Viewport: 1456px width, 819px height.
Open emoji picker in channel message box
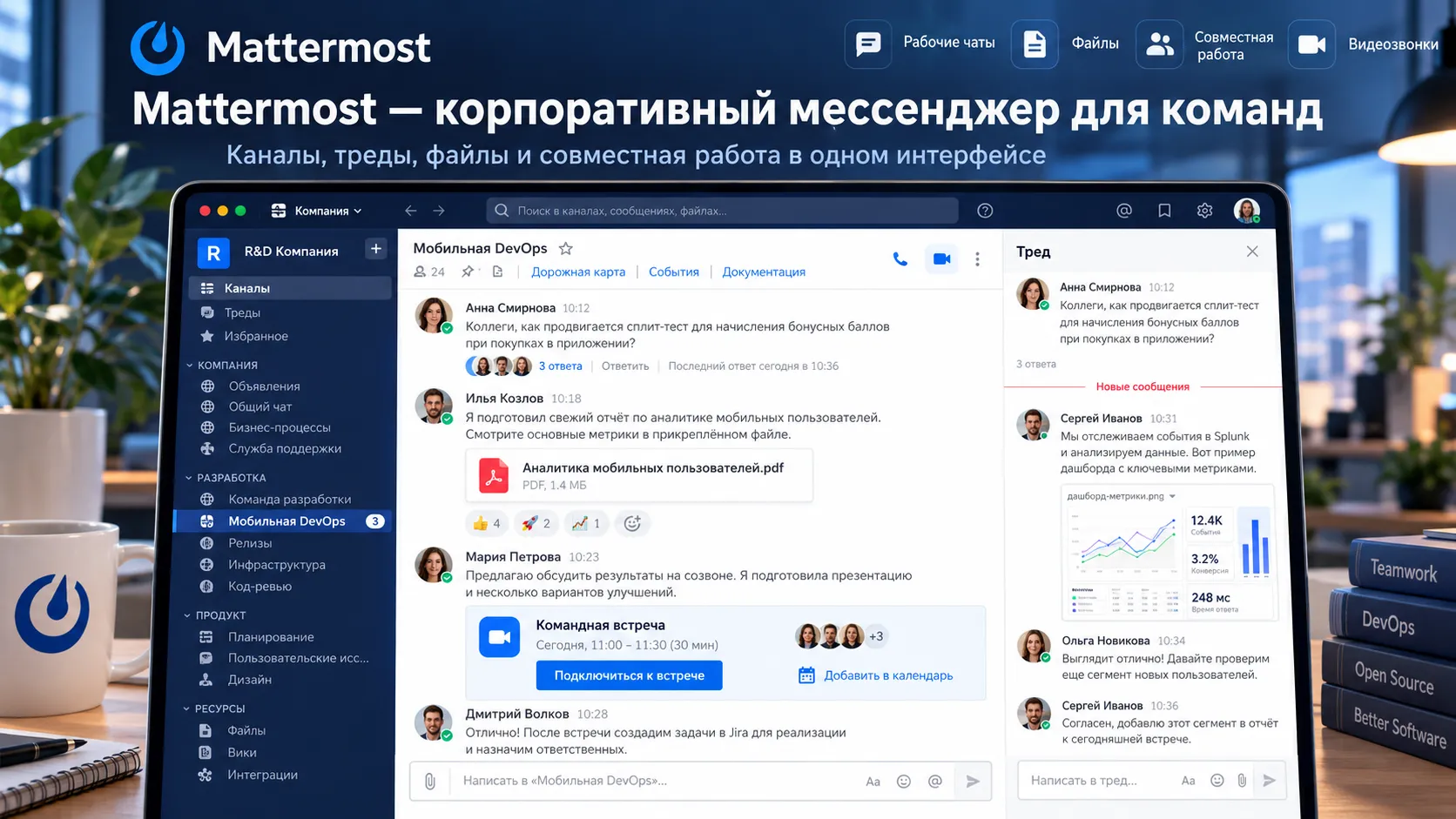(904, 782)
